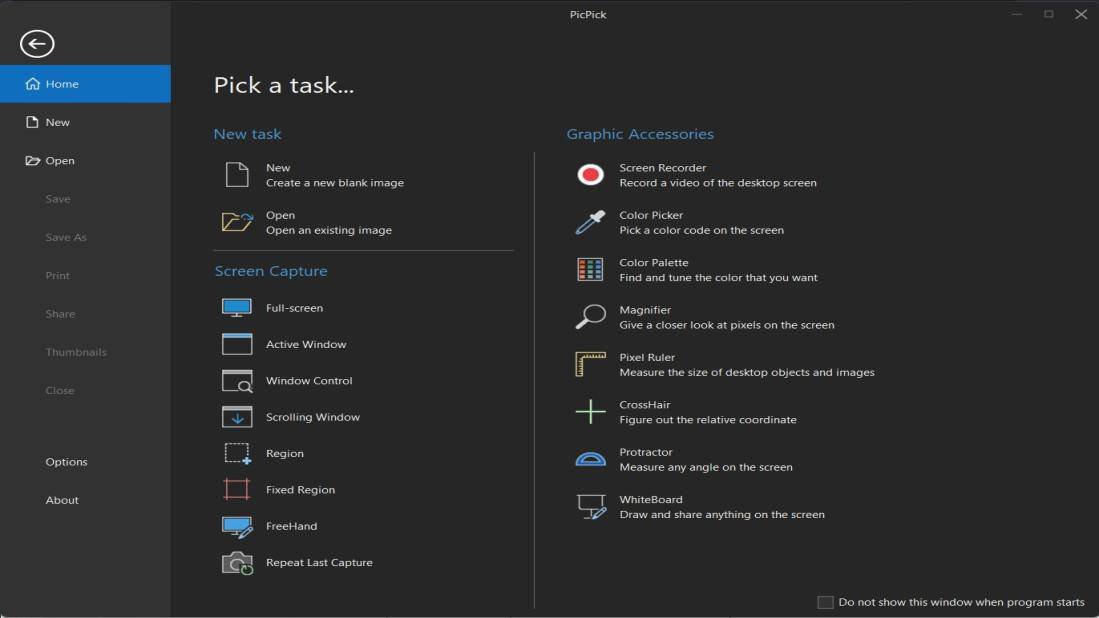Select New in the left sidebar
This screenshot has height=618, width=1099.
click(57, 122)
